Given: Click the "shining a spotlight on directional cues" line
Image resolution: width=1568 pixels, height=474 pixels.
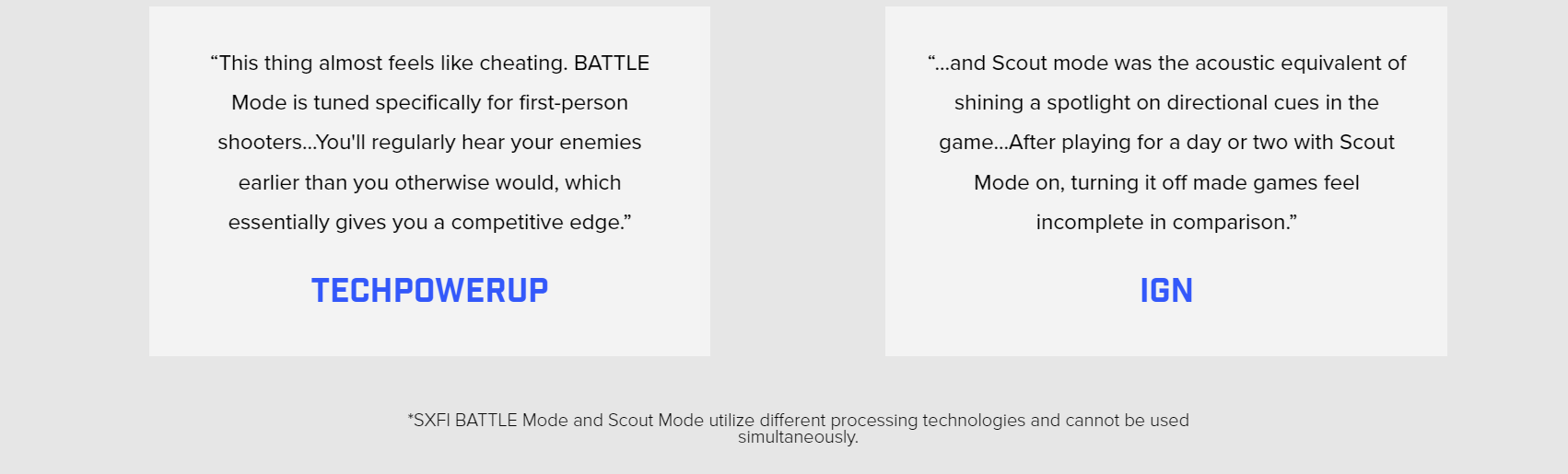Looking at the screenshot, I should click(x=1165, y=103).
